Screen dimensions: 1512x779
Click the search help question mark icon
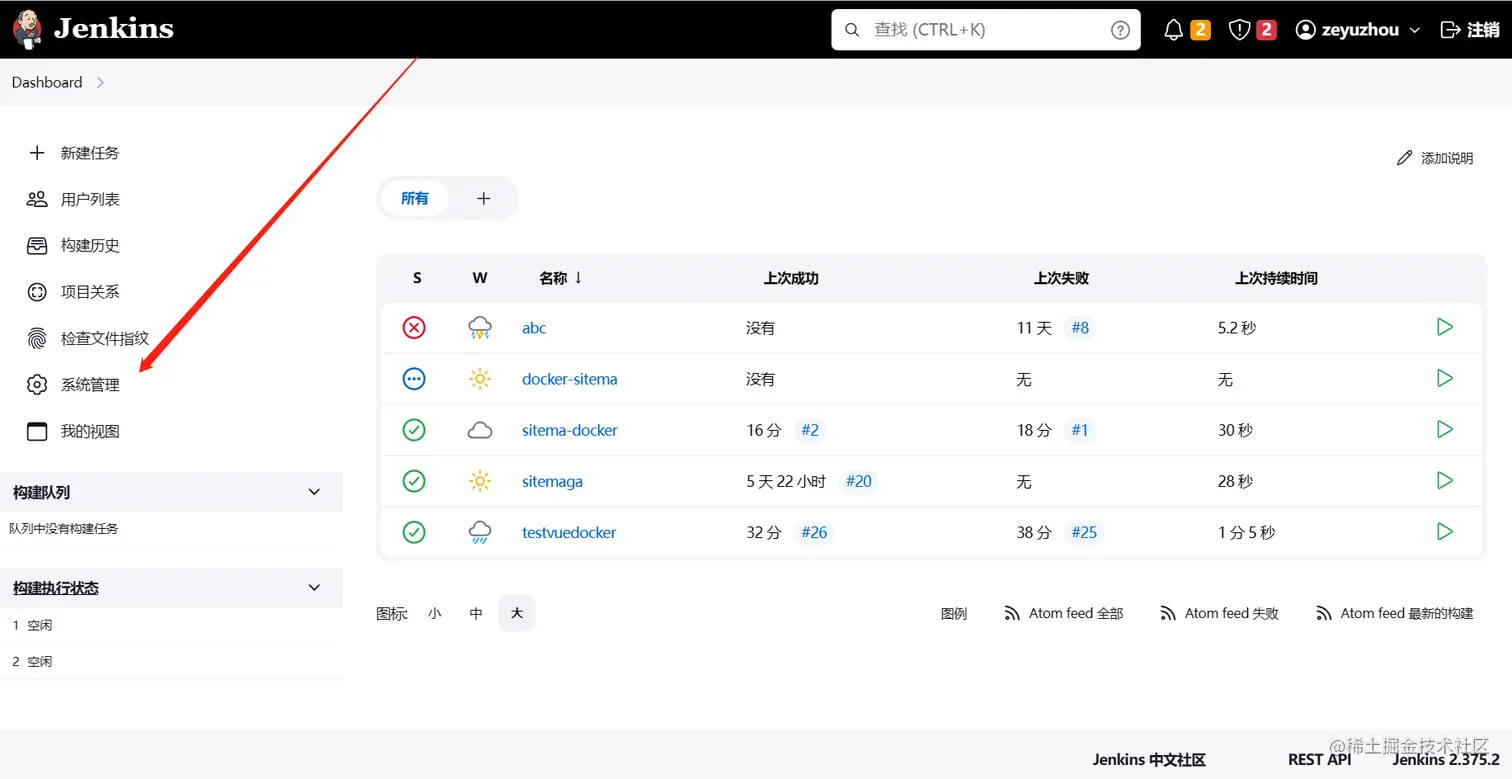tap(1121, 30)
